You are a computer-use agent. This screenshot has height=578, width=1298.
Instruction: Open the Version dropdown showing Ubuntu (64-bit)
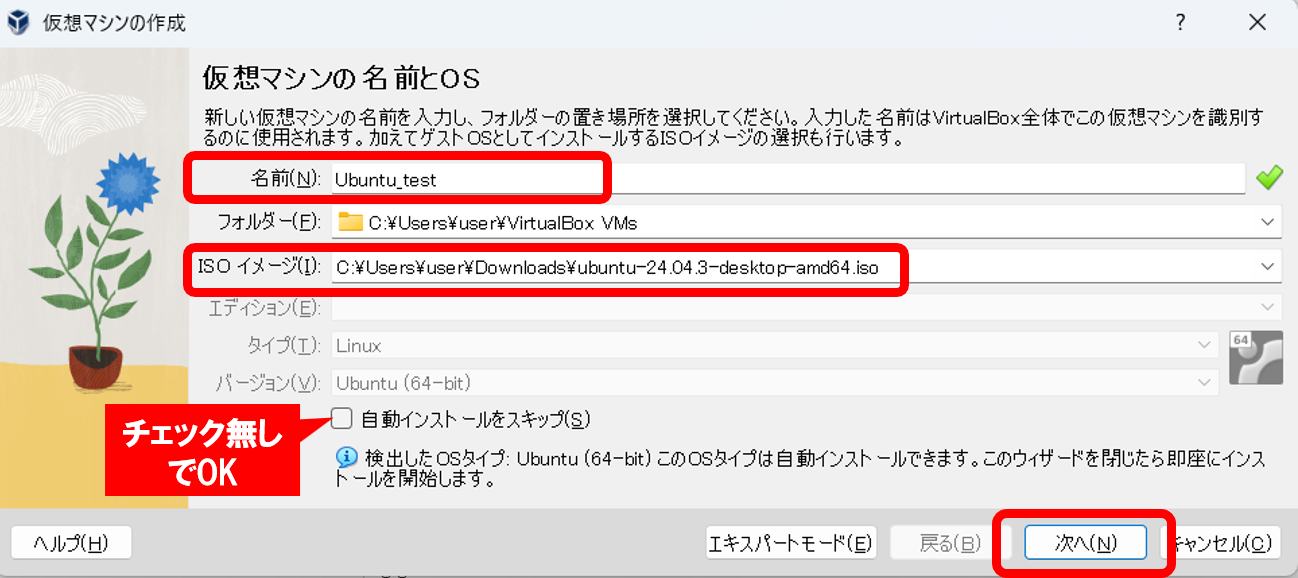1203,383
